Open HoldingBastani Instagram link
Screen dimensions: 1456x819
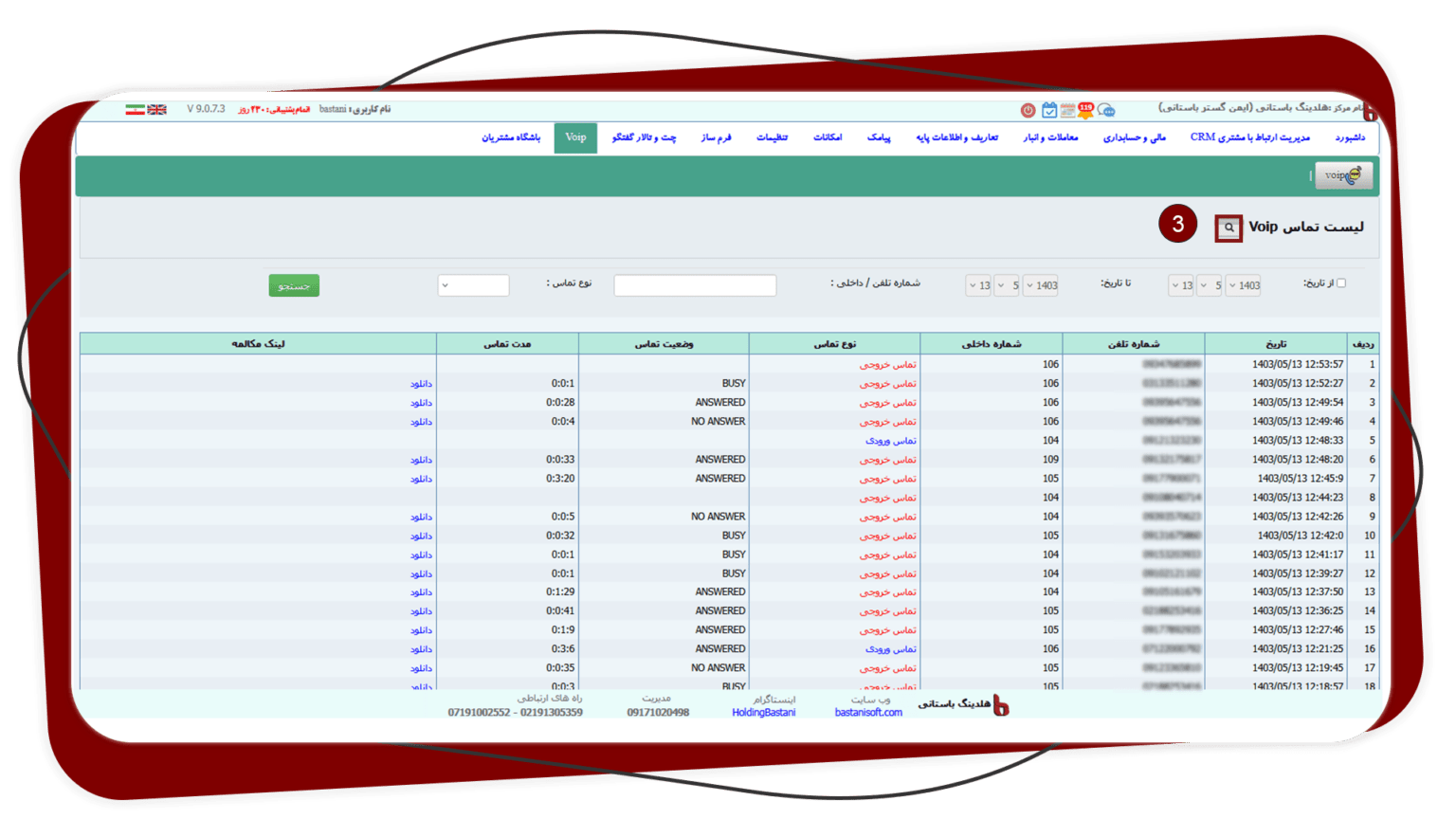coord(764,713)
